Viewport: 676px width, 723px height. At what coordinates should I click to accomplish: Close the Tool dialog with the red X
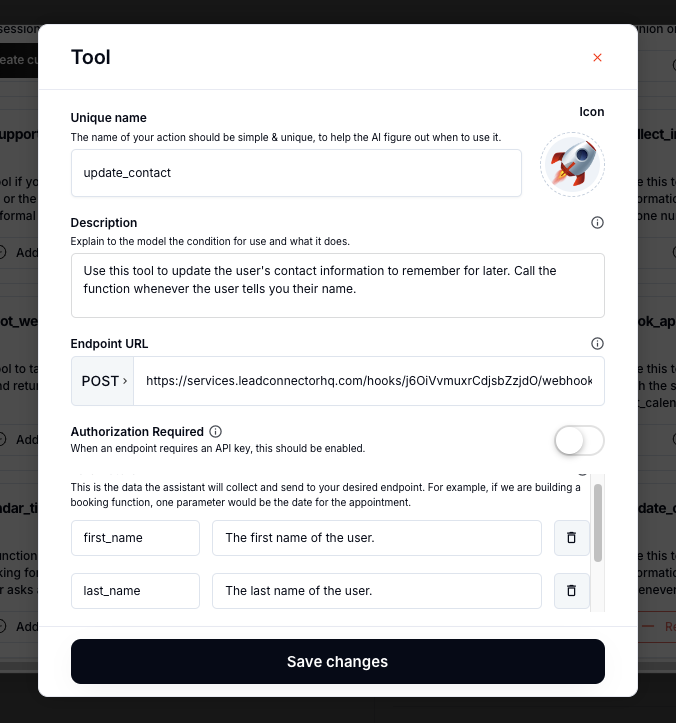pos(598,58)
